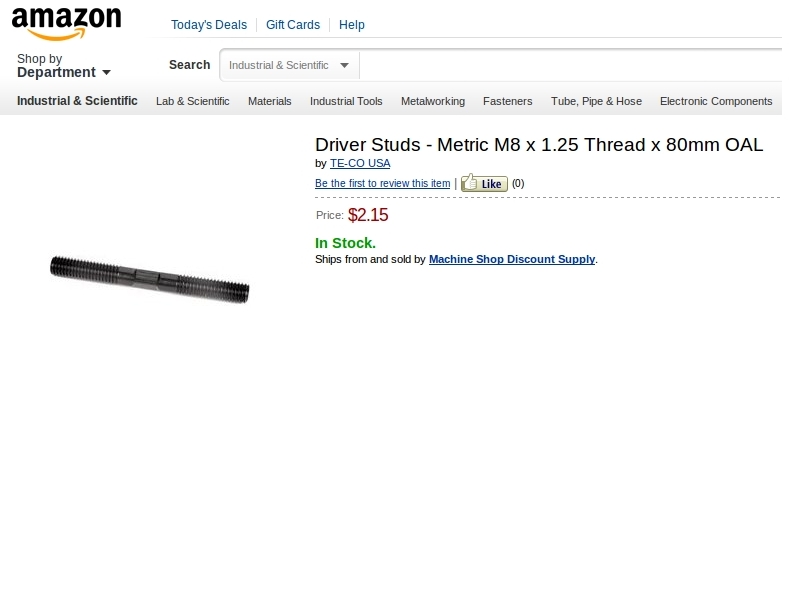Go to the Gift Cards page
Screen dimensions: 800x600
[293, 25]
